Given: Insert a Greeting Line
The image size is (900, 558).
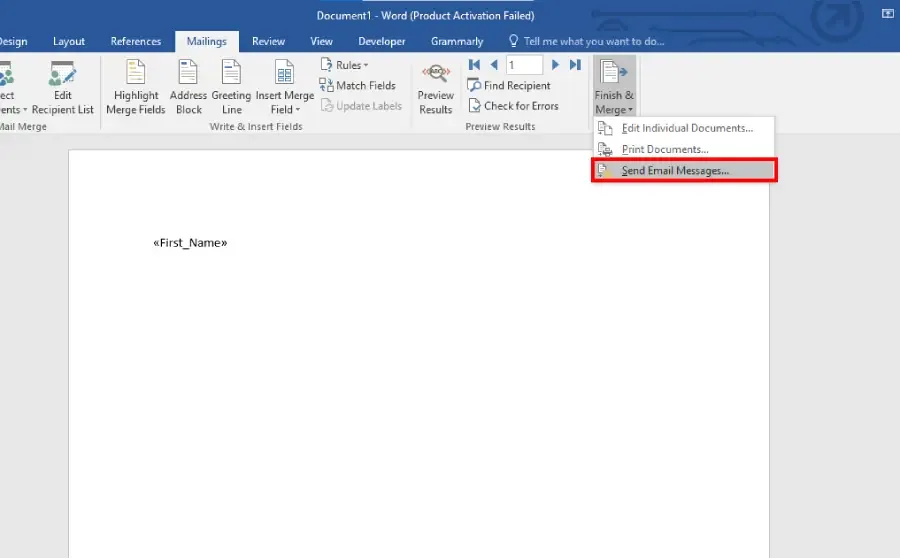Looking at the screenshot, I should [x=231, y=88].
